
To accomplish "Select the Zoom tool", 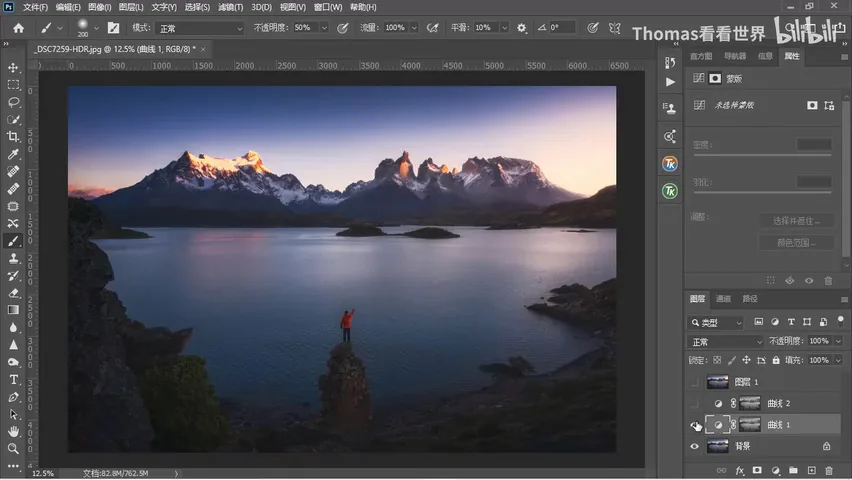I will (x=13, y=448).
